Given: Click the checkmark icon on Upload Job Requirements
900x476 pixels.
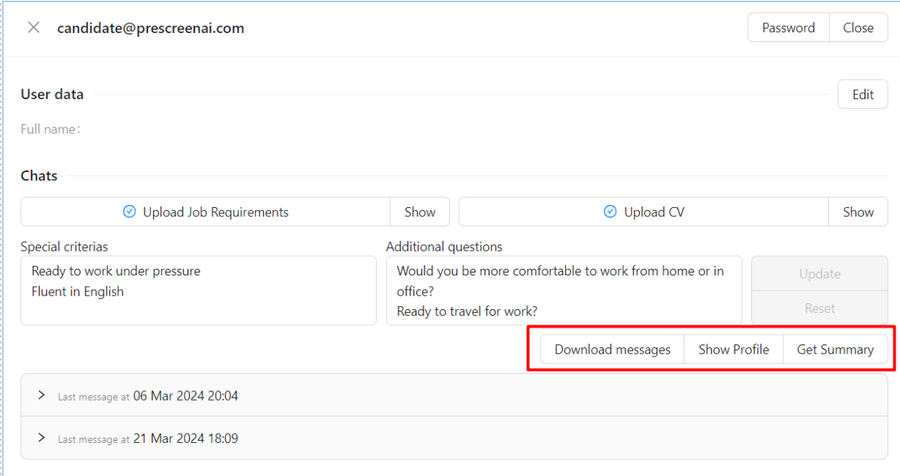Looking at the screenshot, I should (x=130, y=212).
